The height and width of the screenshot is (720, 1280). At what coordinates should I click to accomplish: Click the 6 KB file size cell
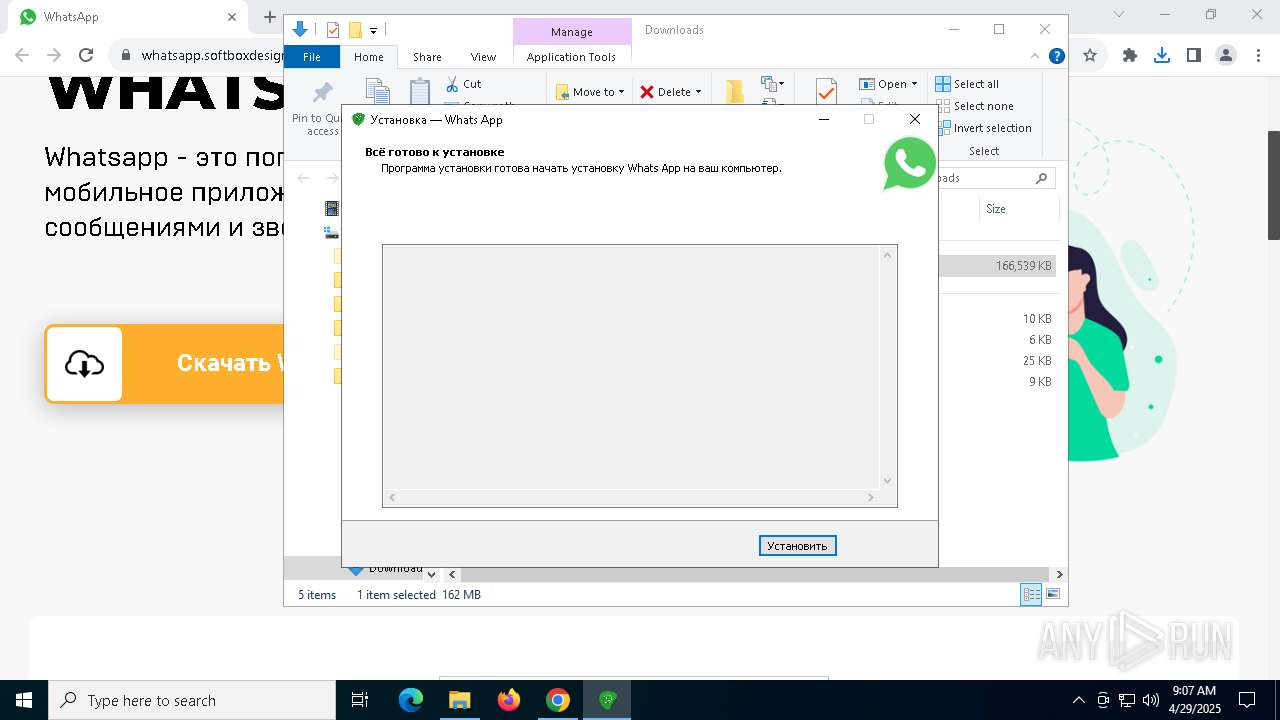pyautogui.click(x=1040, y=340)
